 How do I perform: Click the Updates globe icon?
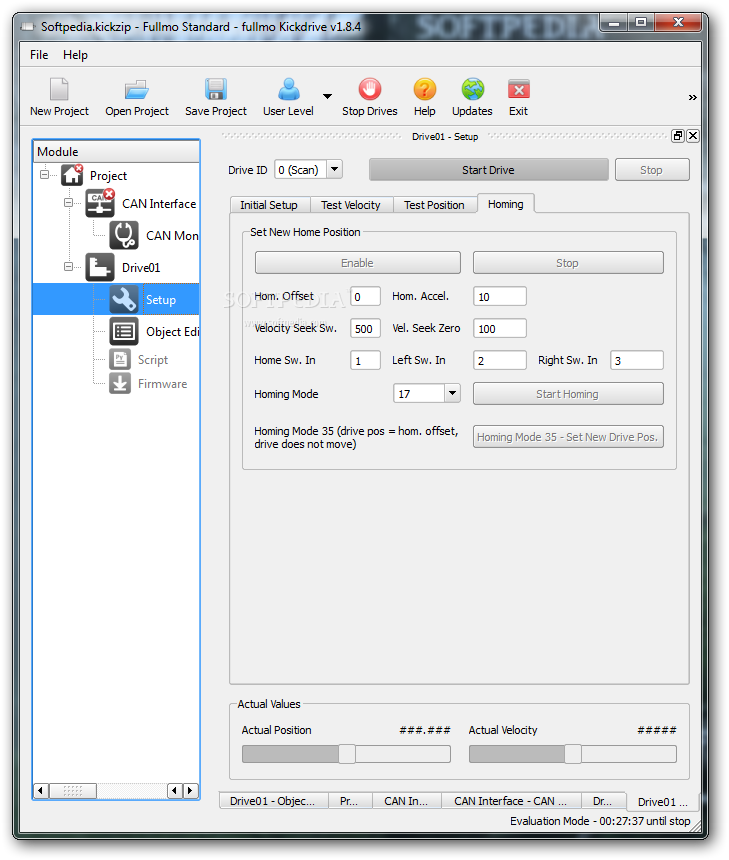pos(472,89)
